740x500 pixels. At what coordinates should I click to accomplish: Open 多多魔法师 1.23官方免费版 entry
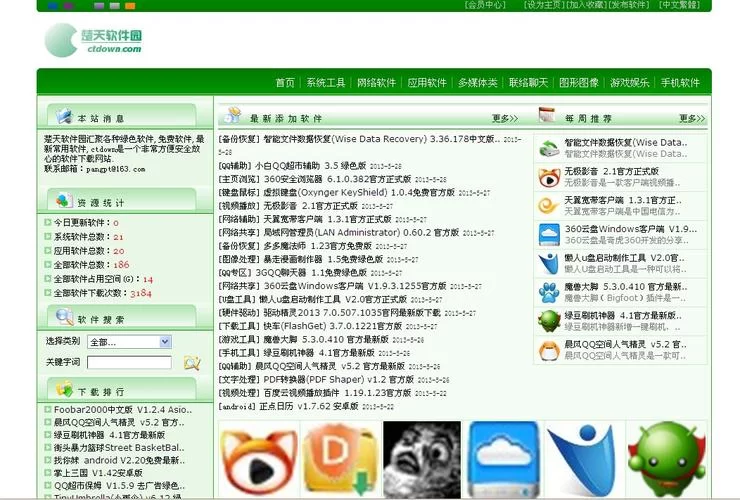(x=317, y=246)
